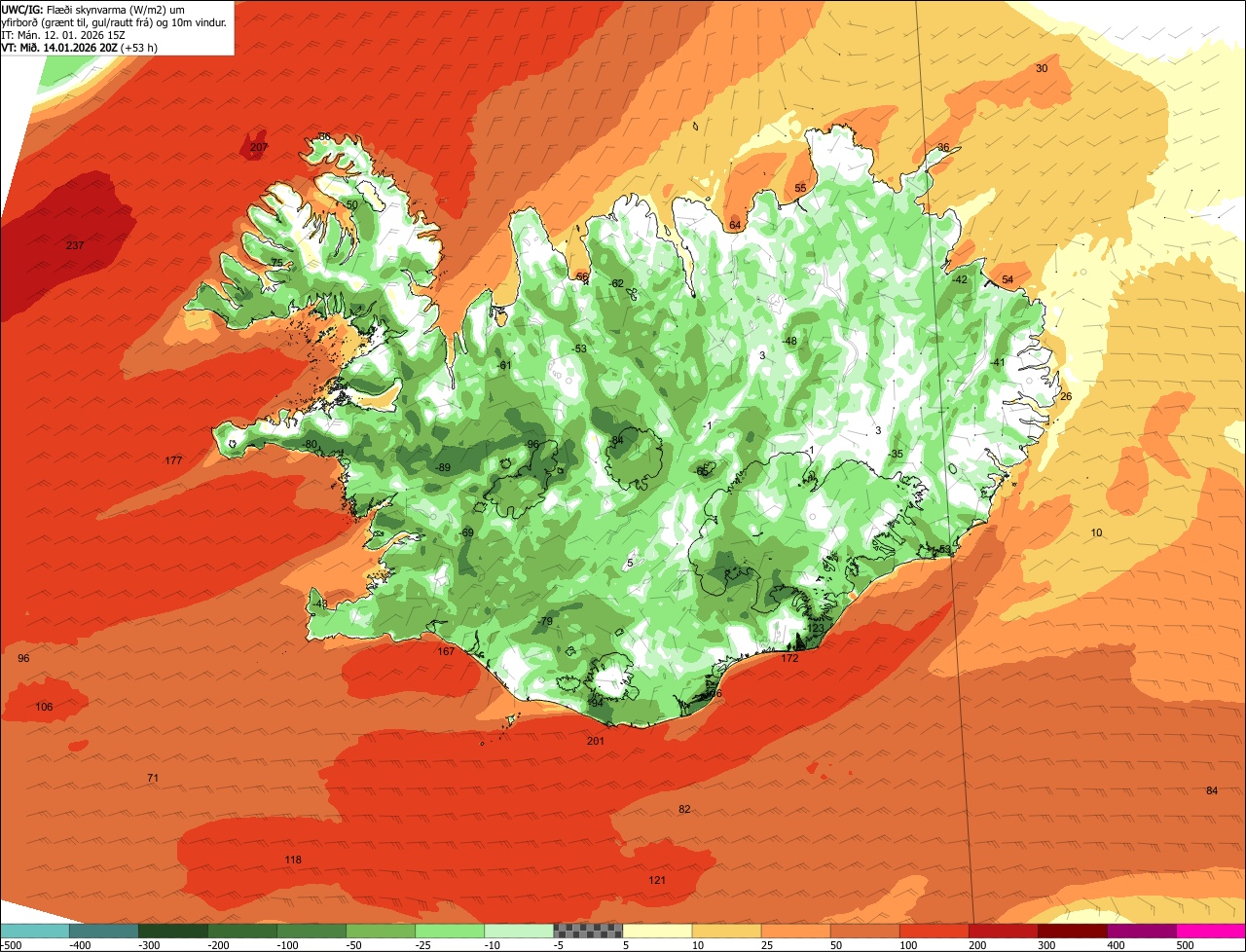Click the map value 172
Image resolution: width=1246 pixels, height=952 pixels.
point(789,658)
